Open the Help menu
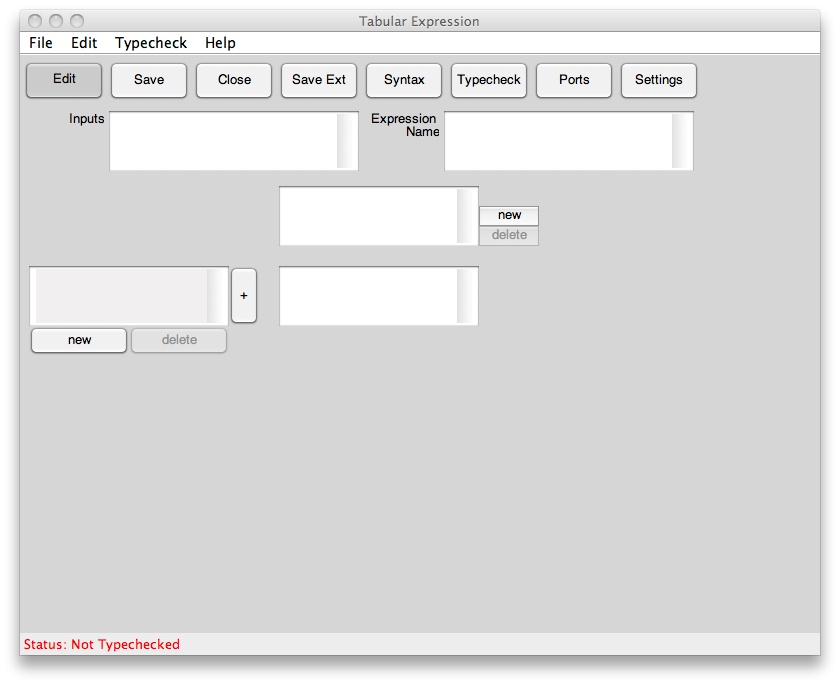Viewport: 840px width, 685px height. [x=220, y=43]
